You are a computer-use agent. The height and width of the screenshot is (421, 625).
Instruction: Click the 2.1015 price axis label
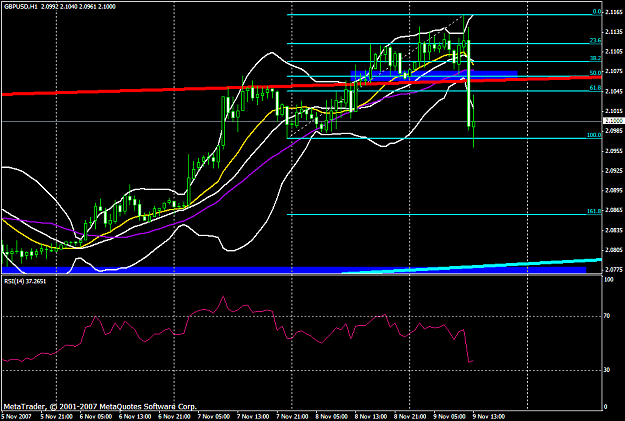[x=613, y=111]
